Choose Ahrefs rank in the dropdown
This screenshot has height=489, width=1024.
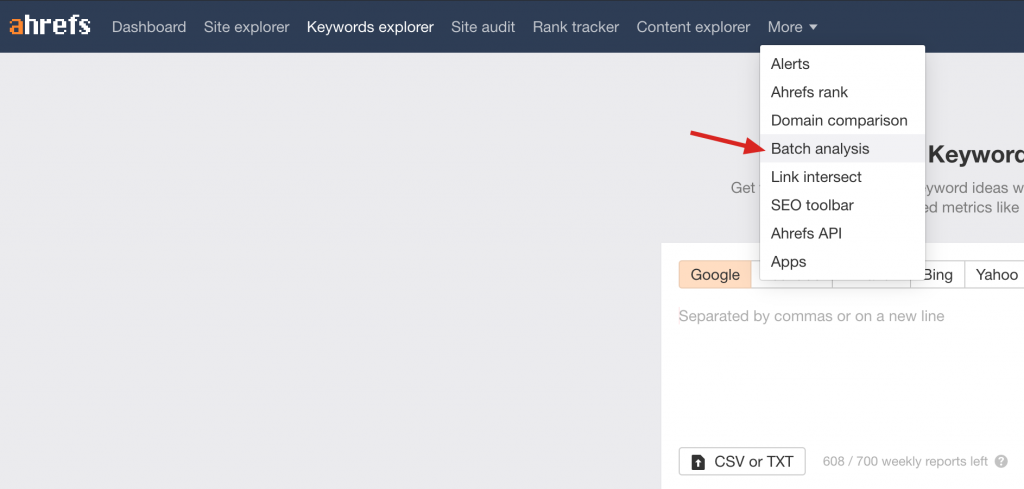coord(809,92)
